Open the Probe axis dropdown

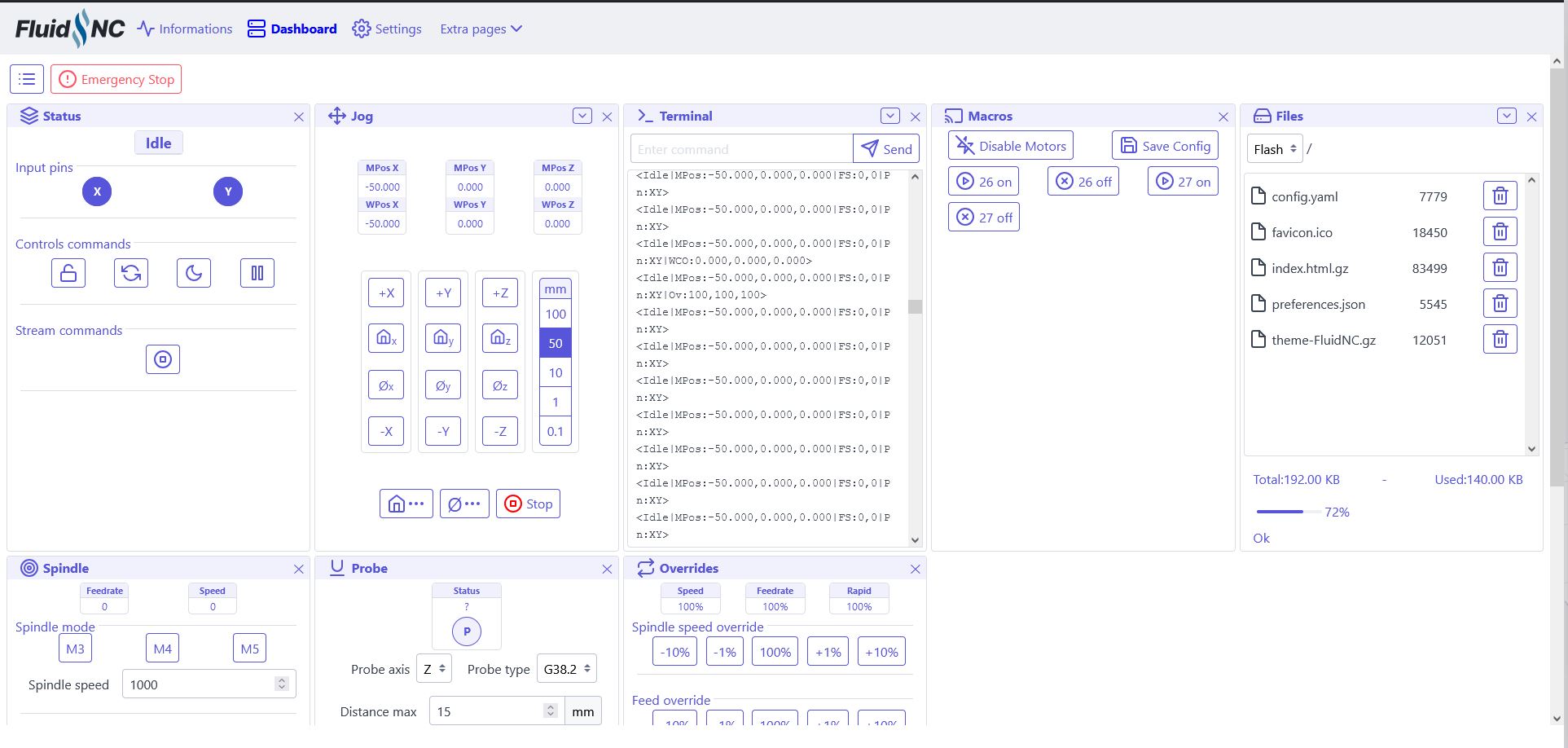434,669
